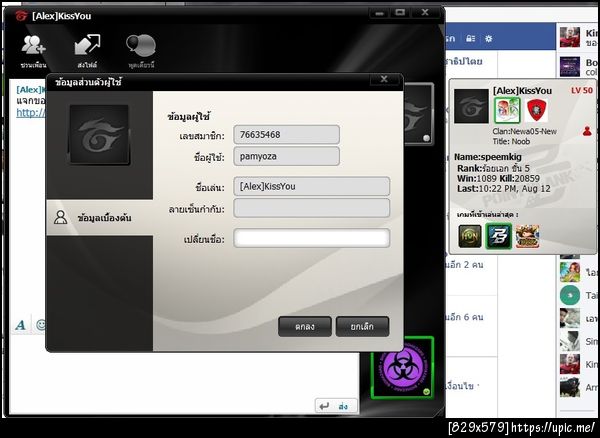The image size is (600, 438).
Task: Click the green circular avatar in Facebook sidebar
Action: coord(570,295)
